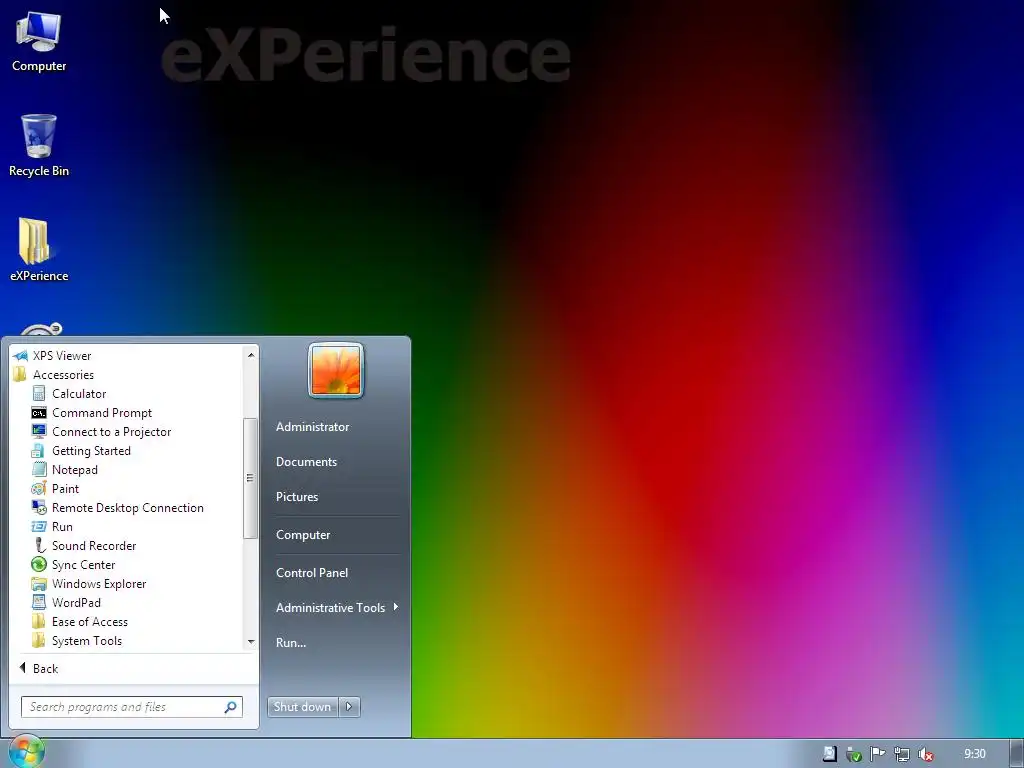
Task: Launch Sound Recorder
Action: click(93, 545)
